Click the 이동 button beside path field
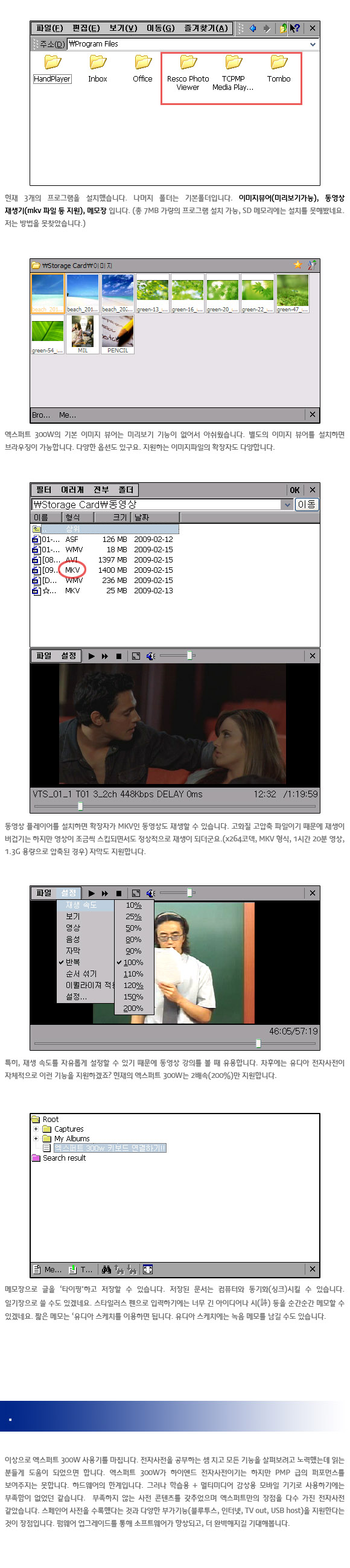 [307, 505]
